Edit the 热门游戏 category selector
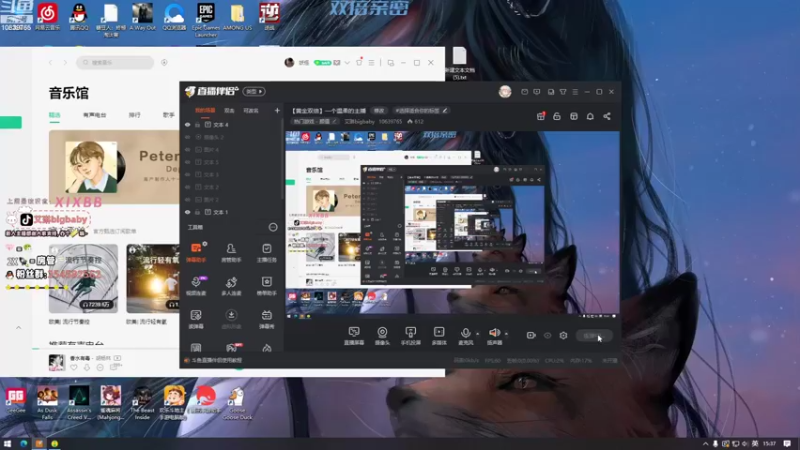Viewport: 800px width, 450px height. [315, 121]
